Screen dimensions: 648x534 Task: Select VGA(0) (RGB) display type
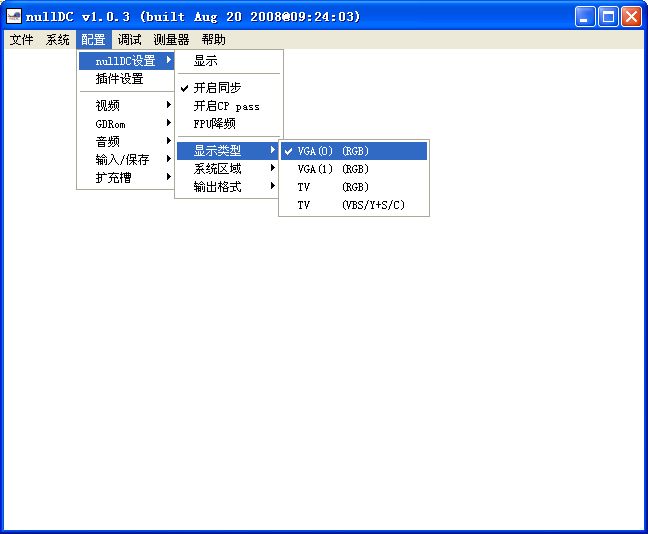coord(354,151)
